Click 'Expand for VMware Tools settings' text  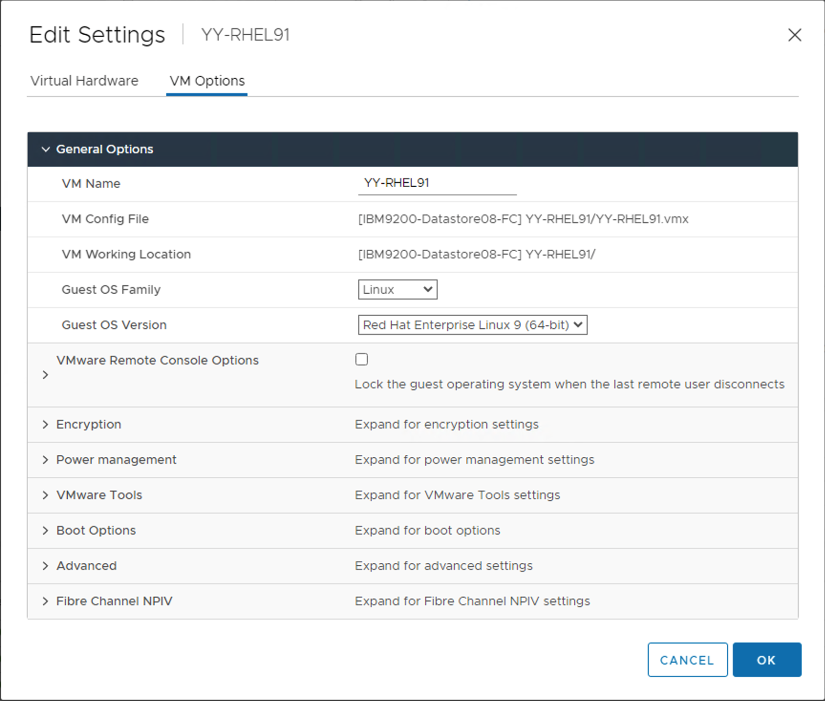click(x=457, y=495)
